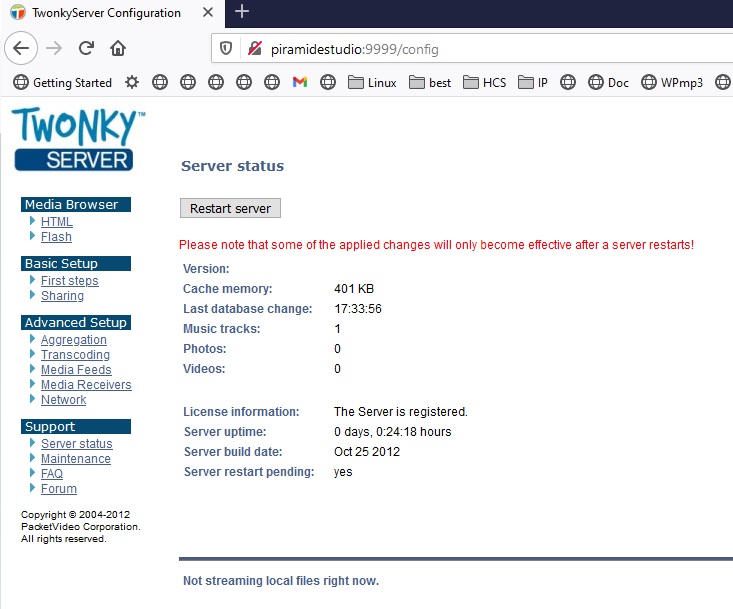Click the browser Forward arrow button
The image size is (733, 609).
(x=54, y=48)
